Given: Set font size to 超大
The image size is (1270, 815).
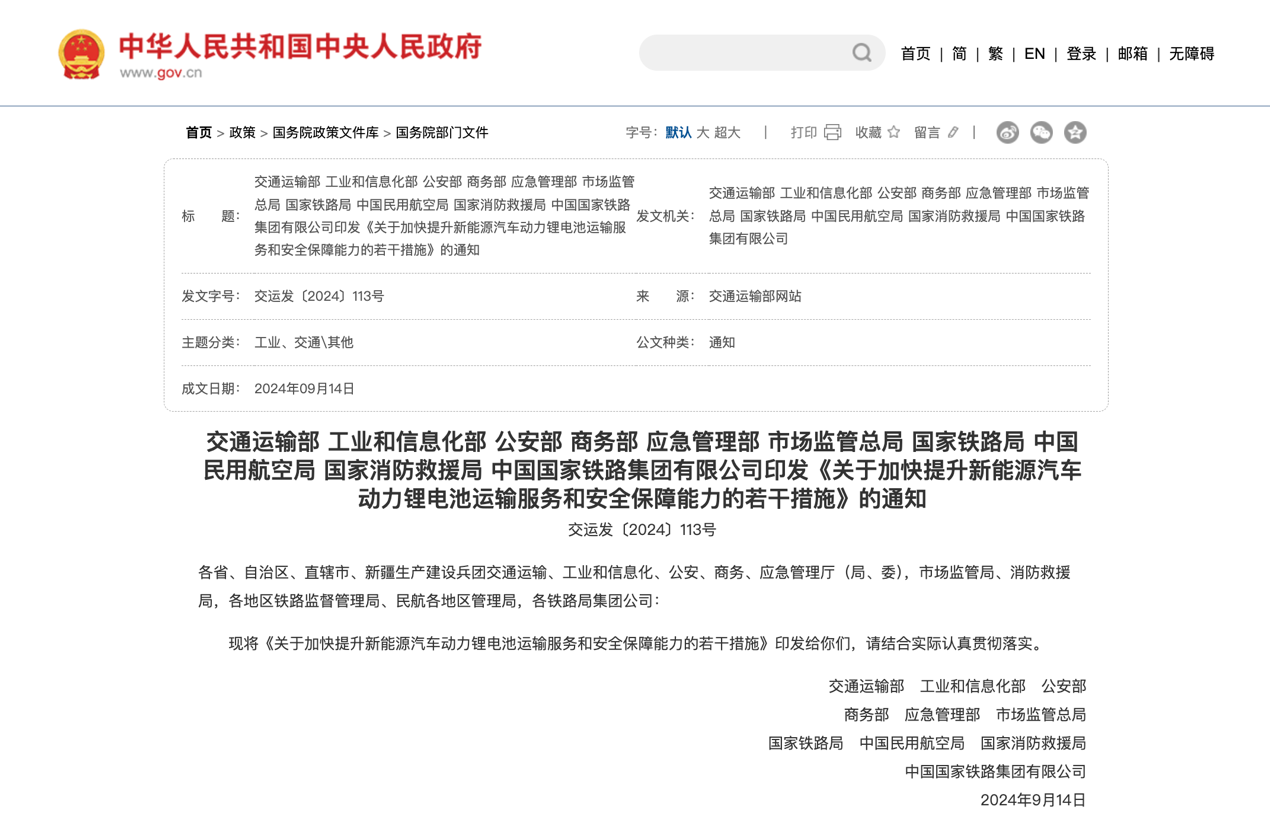Looking at the screenshot, I should (727, 132).
